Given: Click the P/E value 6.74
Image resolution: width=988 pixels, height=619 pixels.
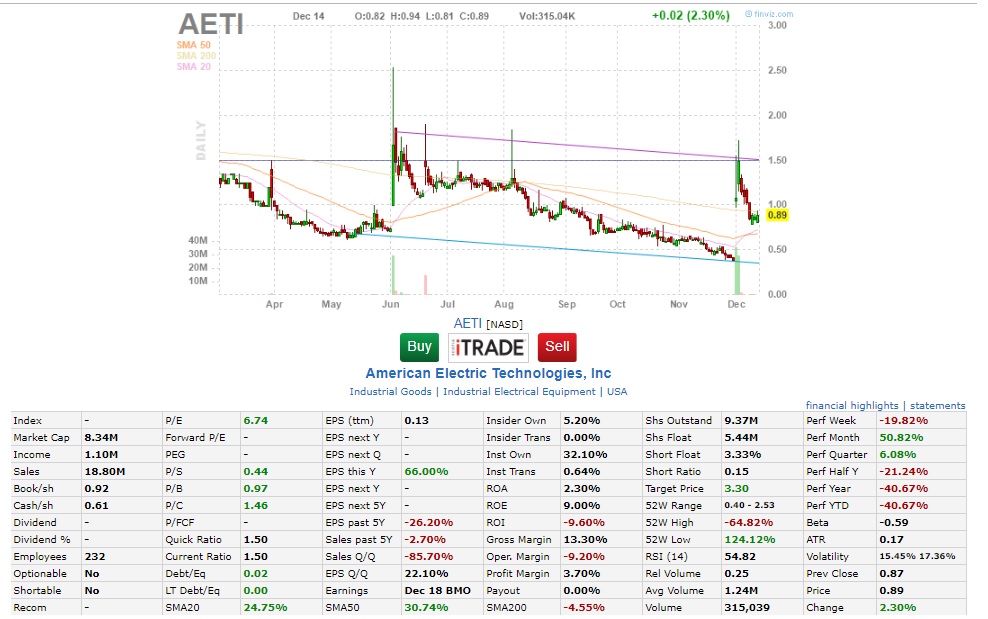Looking at the screenshot, I should pyautogui.click(x=256, y=420).
